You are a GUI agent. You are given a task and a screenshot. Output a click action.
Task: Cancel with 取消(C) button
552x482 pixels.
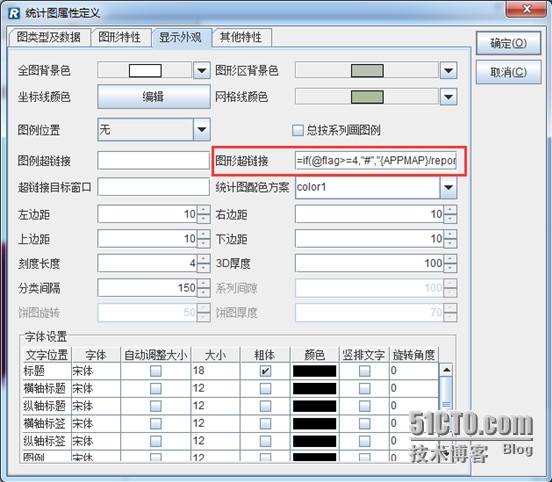click(508, 72)
